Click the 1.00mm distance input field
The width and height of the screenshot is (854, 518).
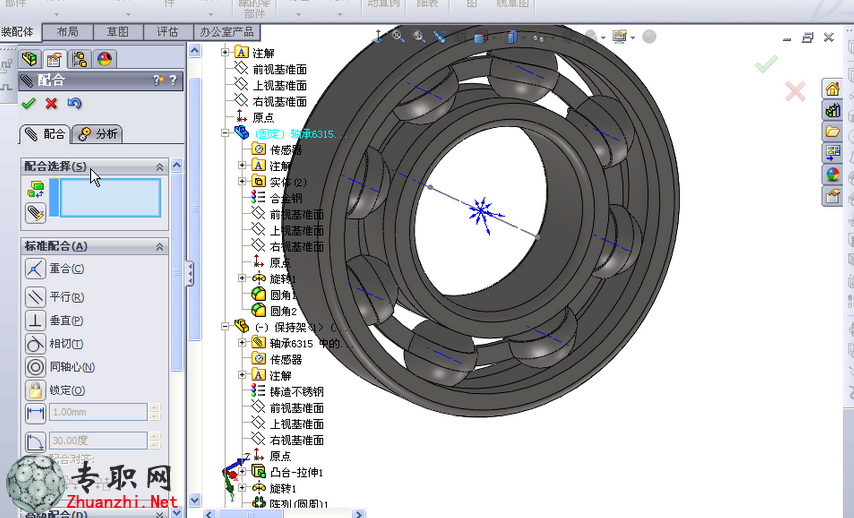(x=98, y=412)
